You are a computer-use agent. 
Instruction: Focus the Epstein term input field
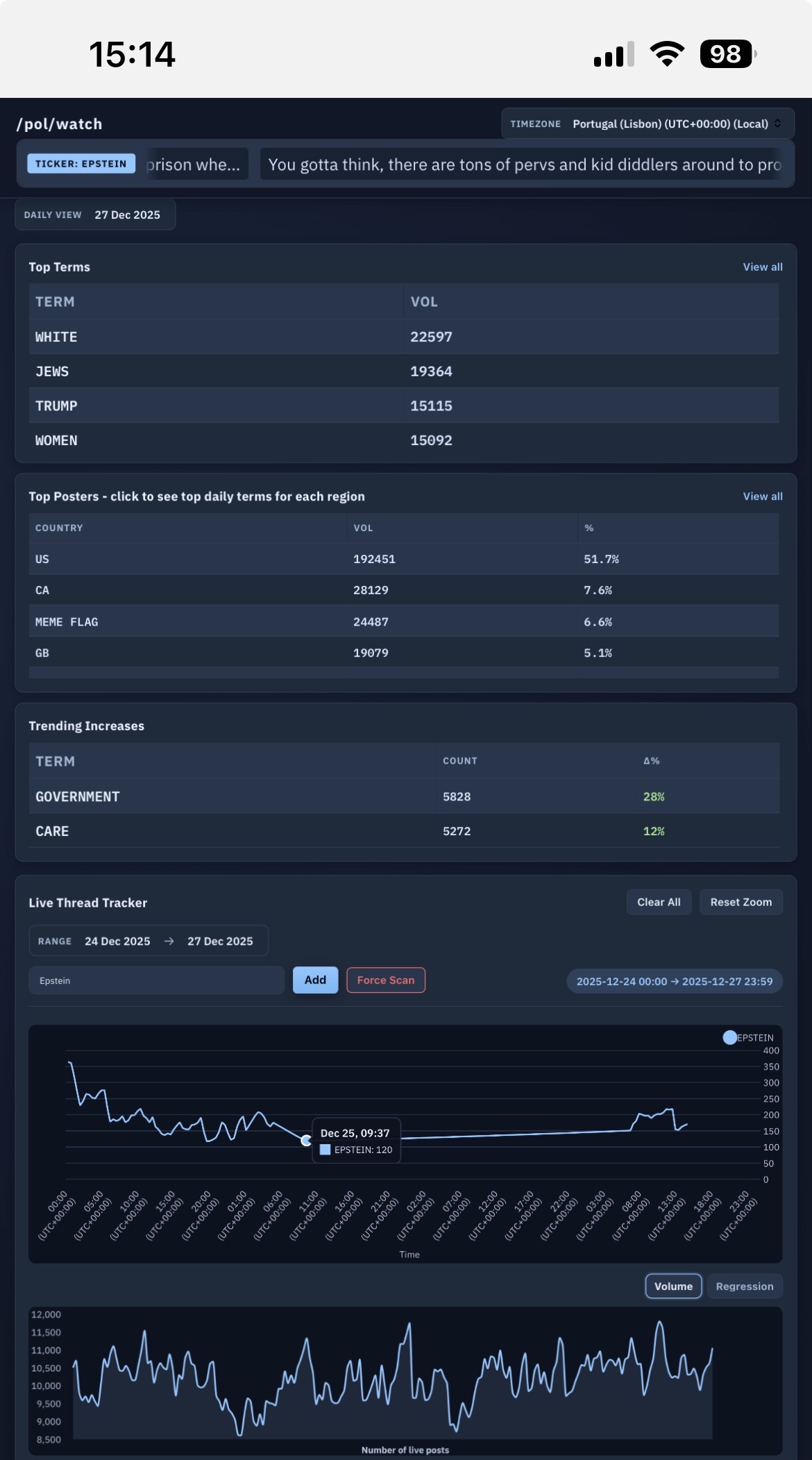[x=157, y=980]
